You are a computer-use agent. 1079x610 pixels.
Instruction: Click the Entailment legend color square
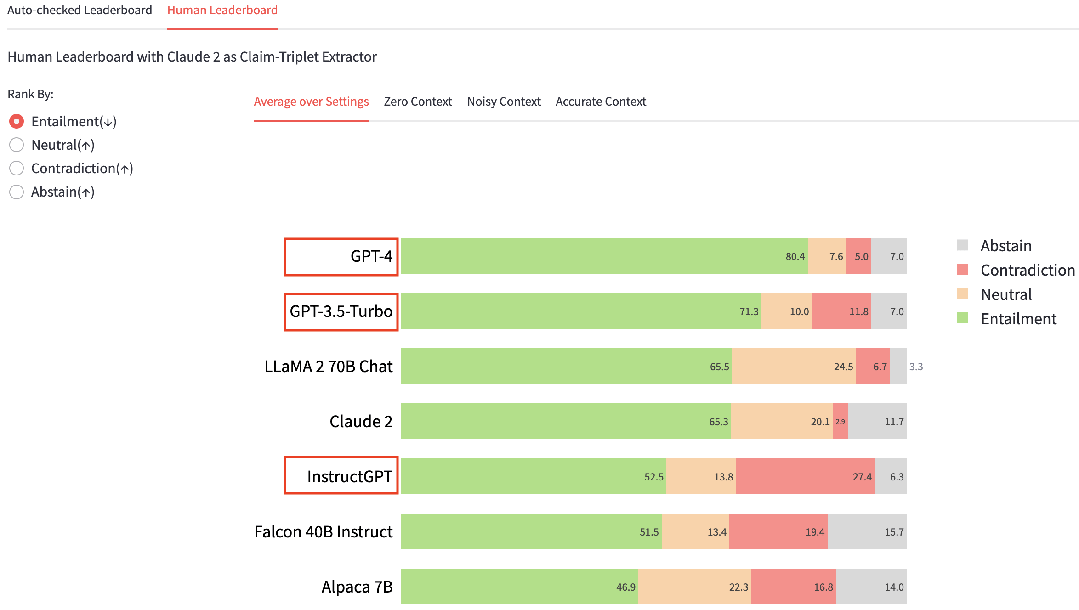pos(962,318)
